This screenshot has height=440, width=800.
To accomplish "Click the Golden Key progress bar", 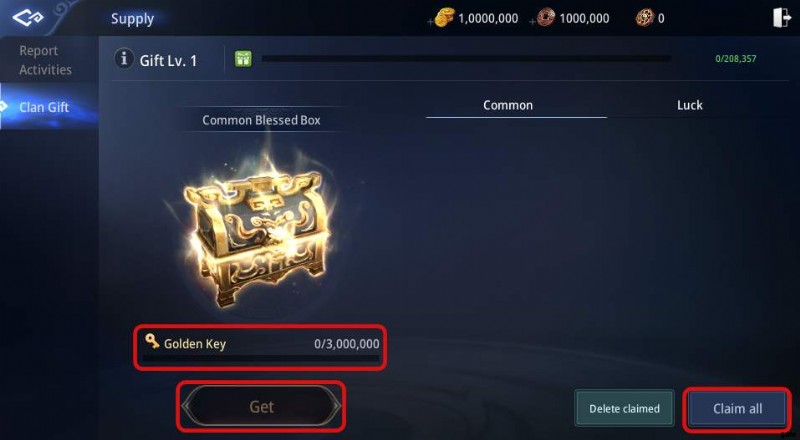I will pos(261,359).
